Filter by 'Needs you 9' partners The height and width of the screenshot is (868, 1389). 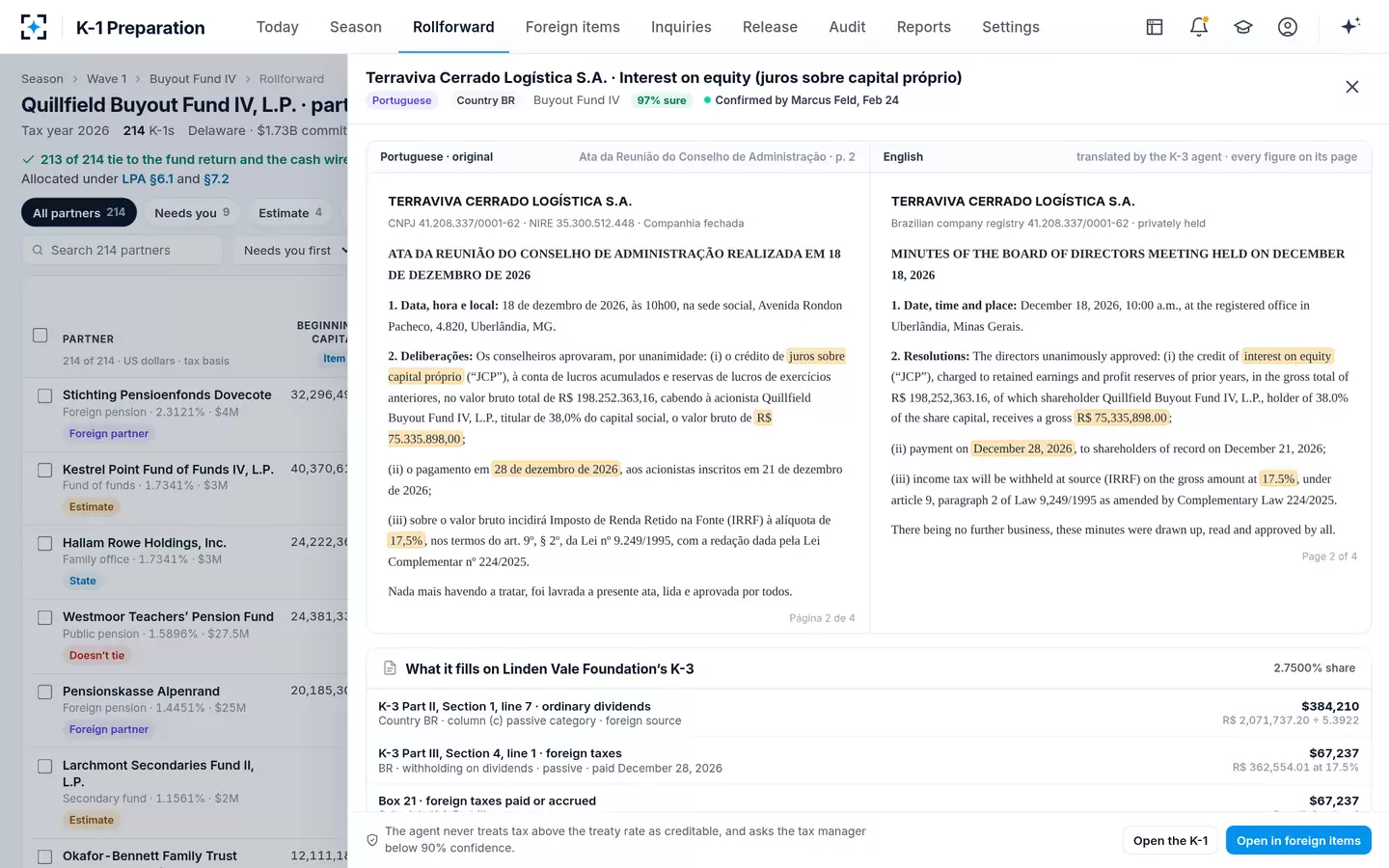click(x=192, y=213)
